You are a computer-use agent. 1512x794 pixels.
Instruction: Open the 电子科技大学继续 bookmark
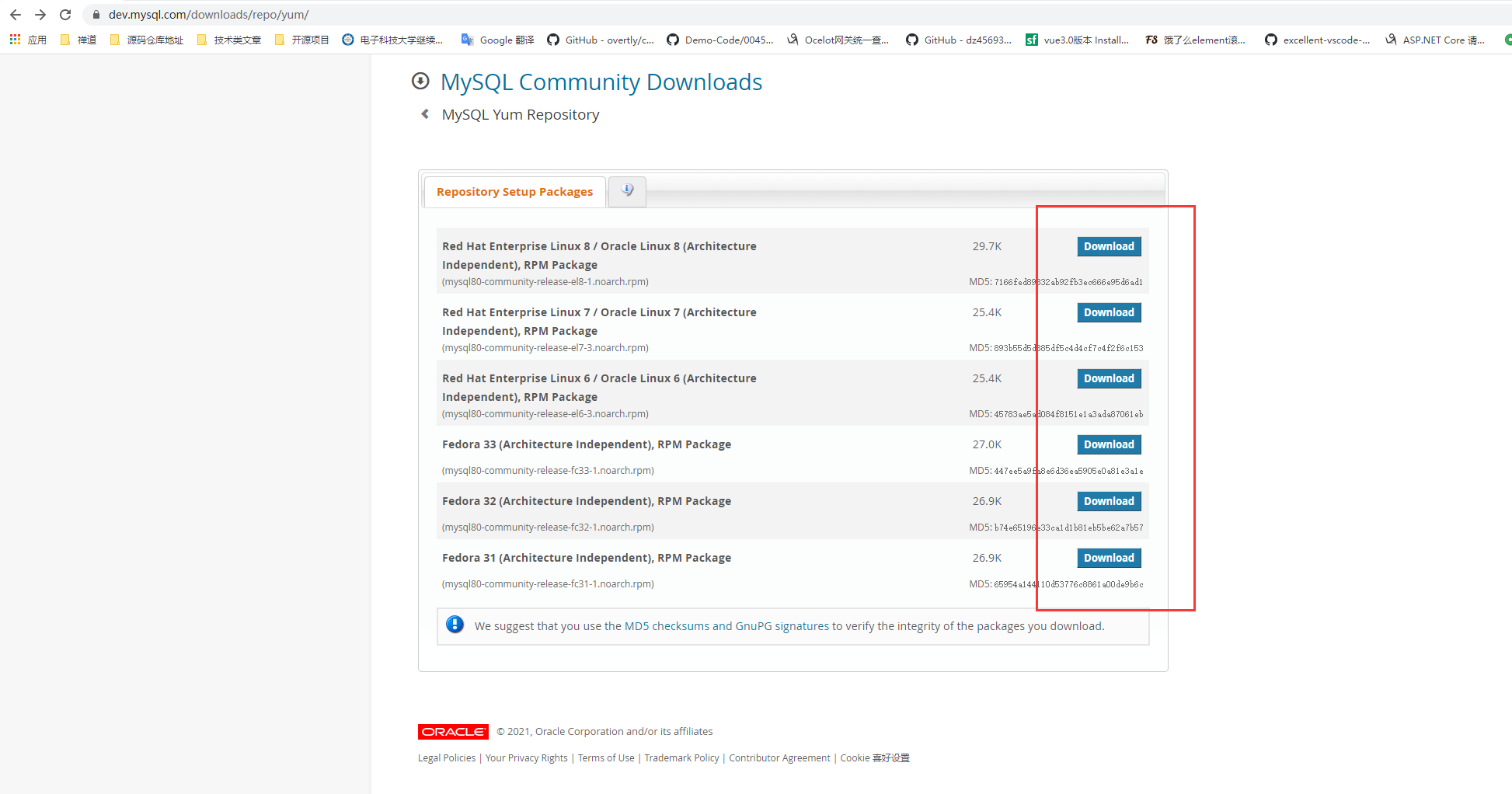393,40
